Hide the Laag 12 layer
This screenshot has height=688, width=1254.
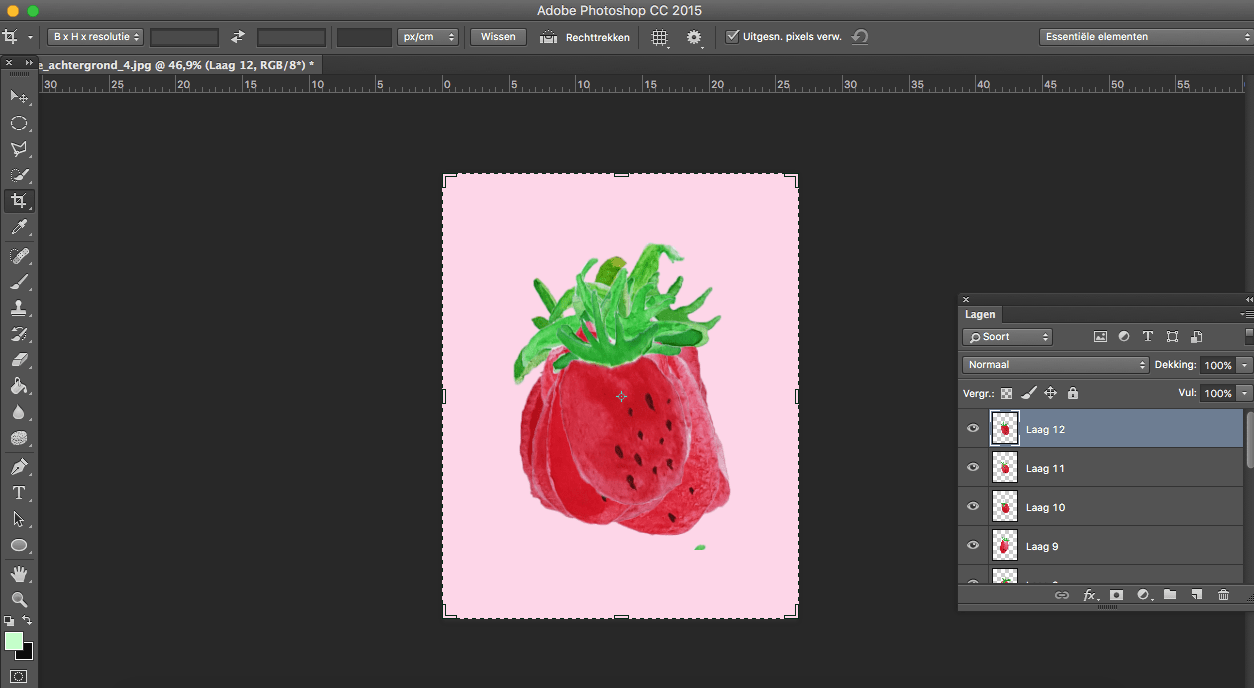[973, 429]
